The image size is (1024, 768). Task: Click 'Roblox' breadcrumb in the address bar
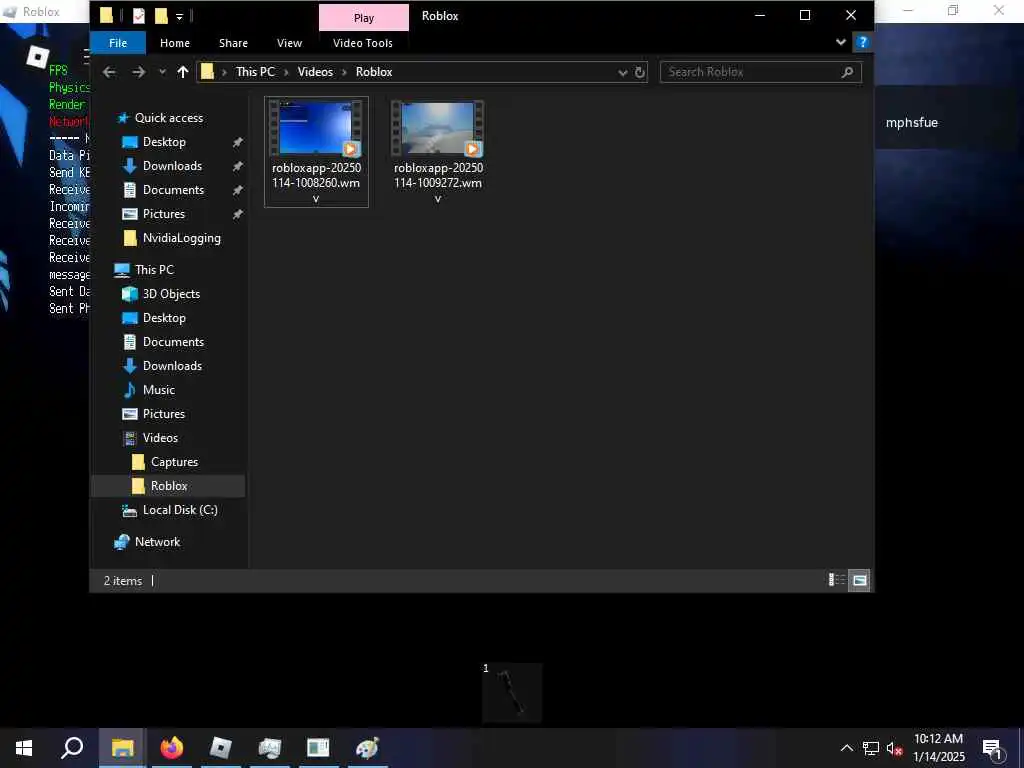[x=374, y=72]
